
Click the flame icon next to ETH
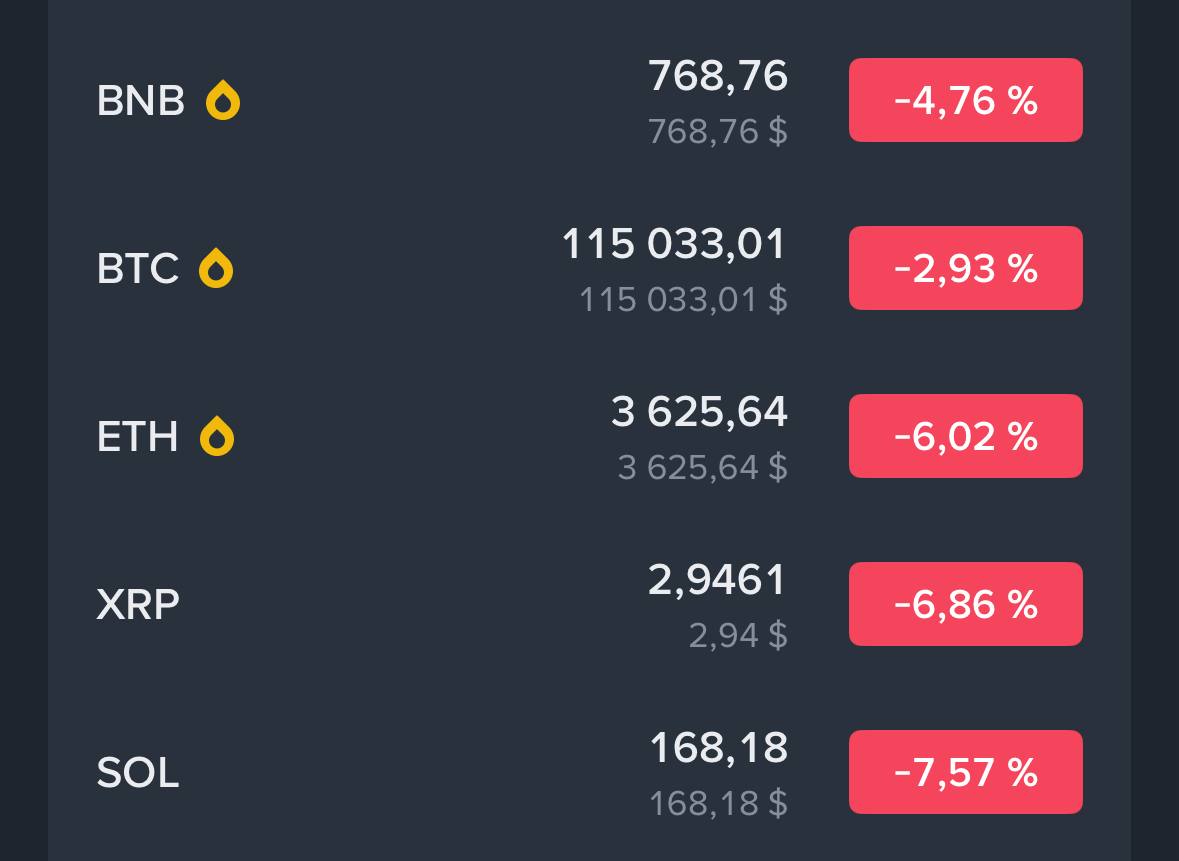(217, 436)
